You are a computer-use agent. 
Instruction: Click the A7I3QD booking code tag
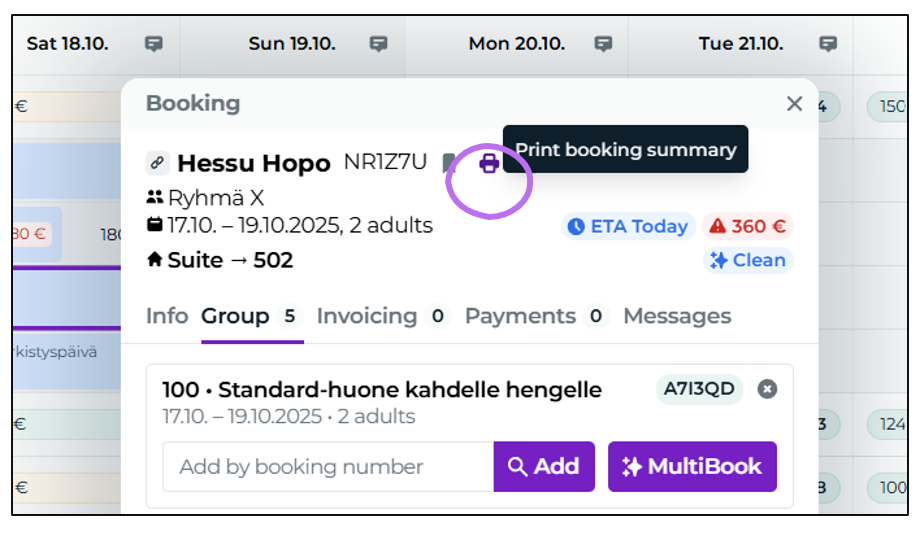699,389
